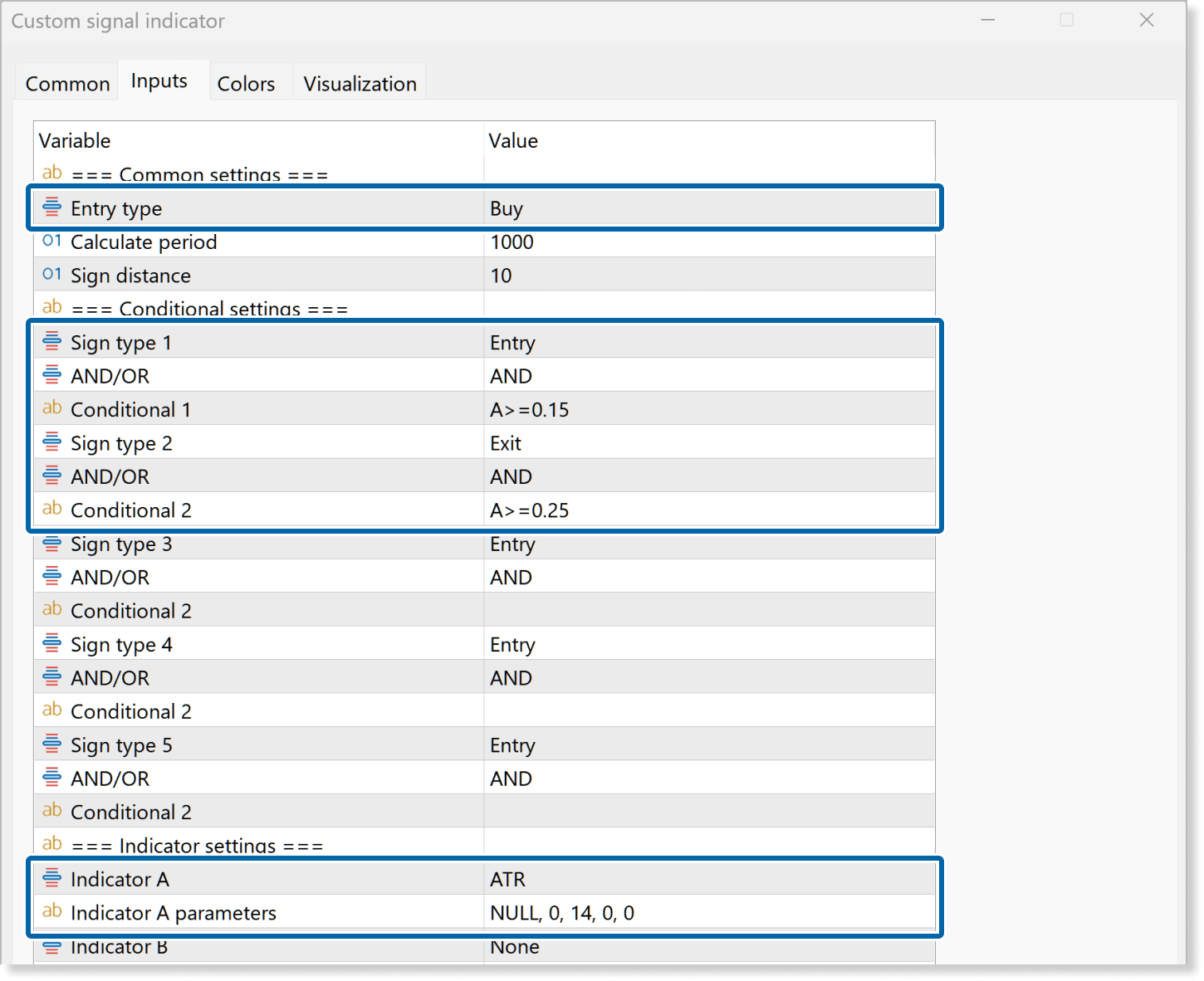Click the integer icon beside Sign distance
The height and width of the screenshot is (981, 1204).
tap(51, 274)
